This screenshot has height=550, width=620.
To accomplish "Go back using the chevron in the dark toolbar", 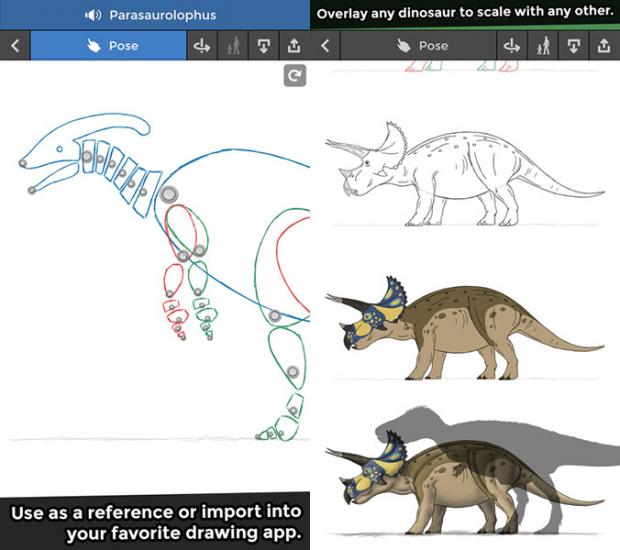I will 325,46.
